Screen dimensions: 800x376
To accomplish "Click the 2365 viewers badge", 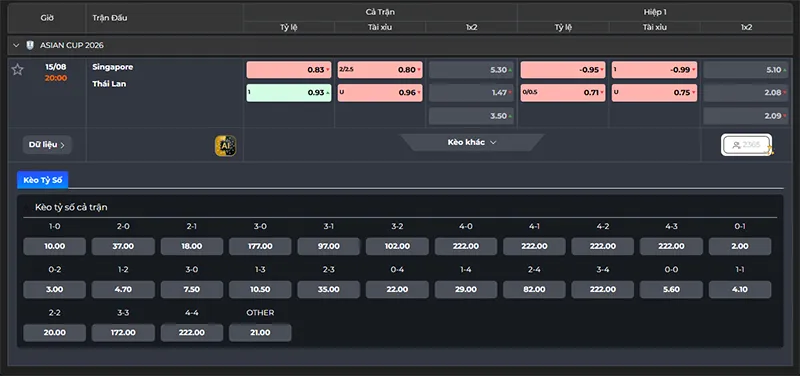I will [x=746, y=145].
